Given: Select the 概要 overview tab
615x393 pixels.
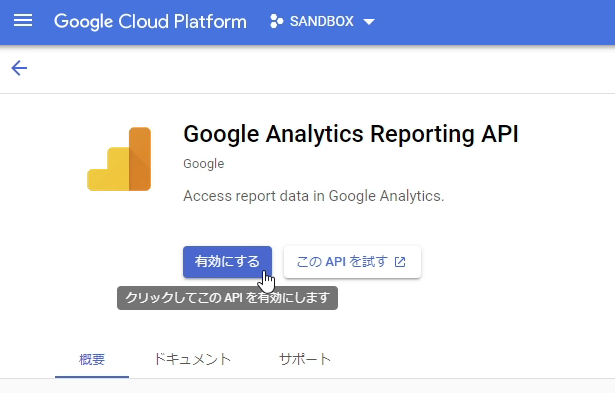Looking at the screenshot, I should 92,359.
